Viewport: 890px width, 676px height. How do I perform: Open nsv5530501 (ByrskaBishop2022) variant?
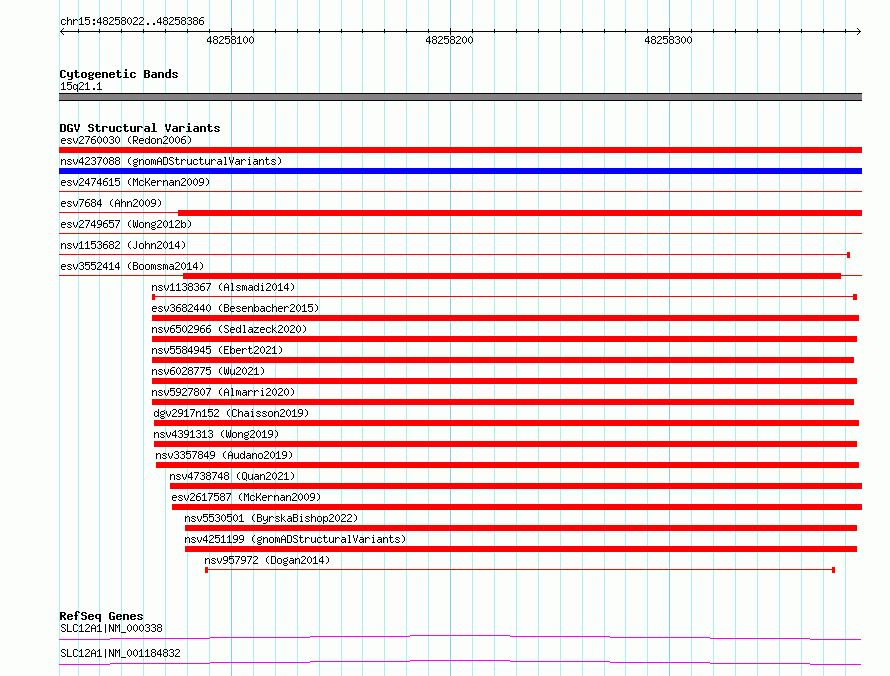tap(271, 518)
